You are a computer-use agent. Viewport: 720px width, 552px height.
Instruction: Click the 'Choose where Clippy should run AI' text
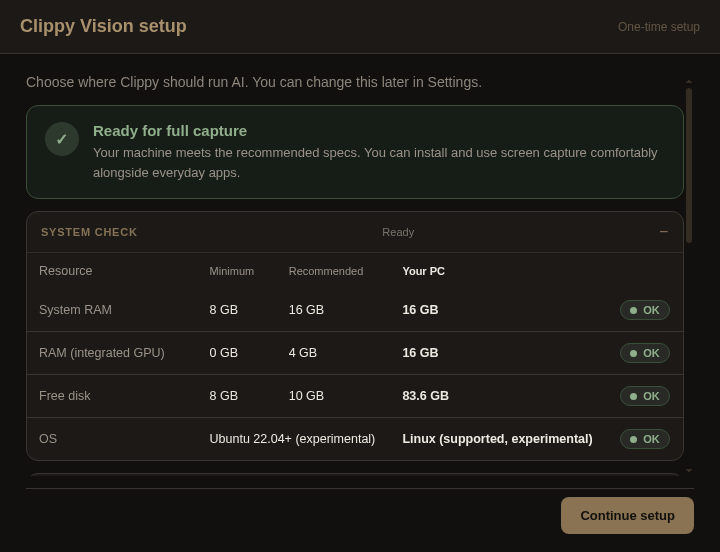click(x=137, y=82)
